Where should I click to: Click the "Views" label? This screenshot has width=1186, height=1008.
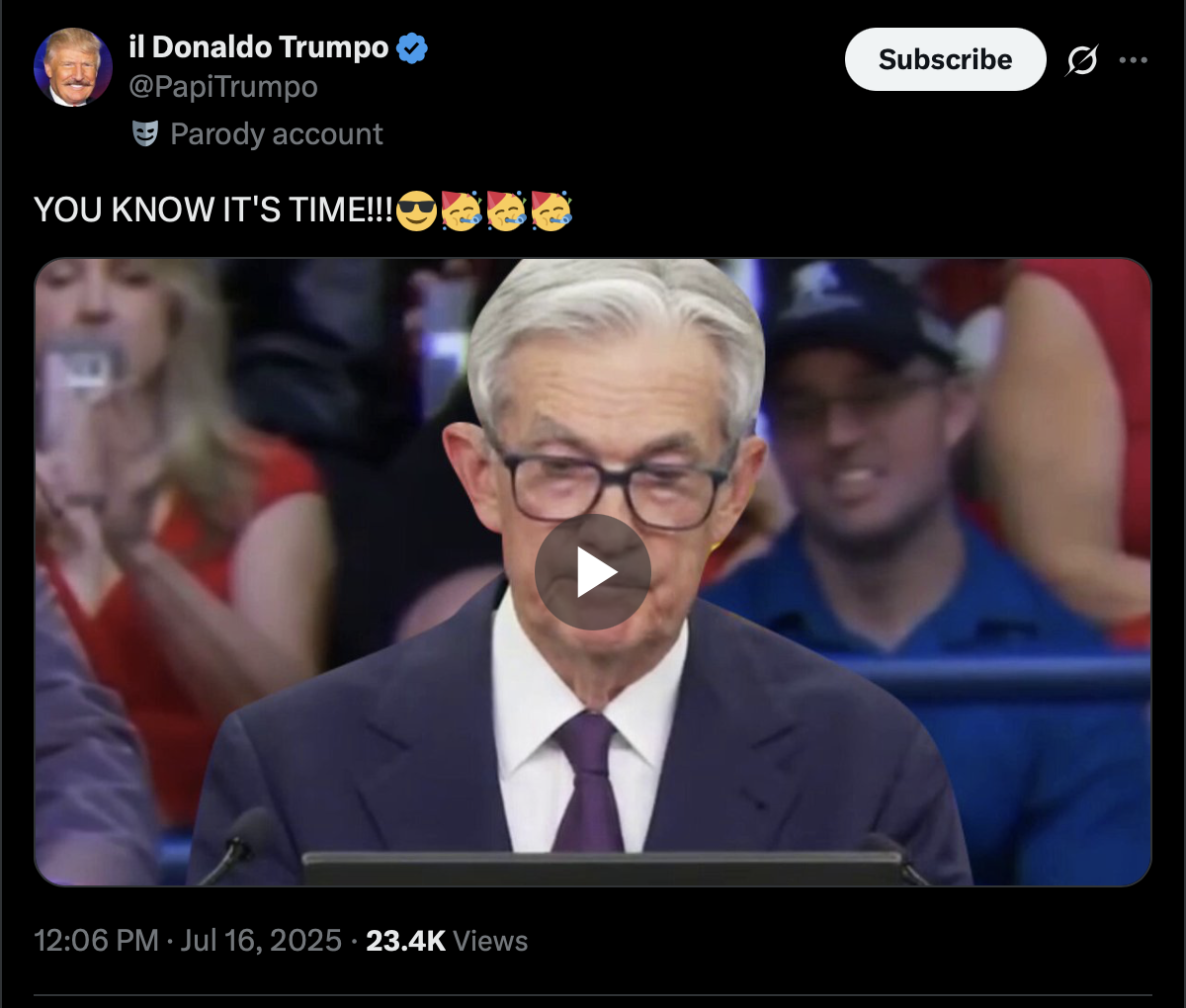coord(491,940)
